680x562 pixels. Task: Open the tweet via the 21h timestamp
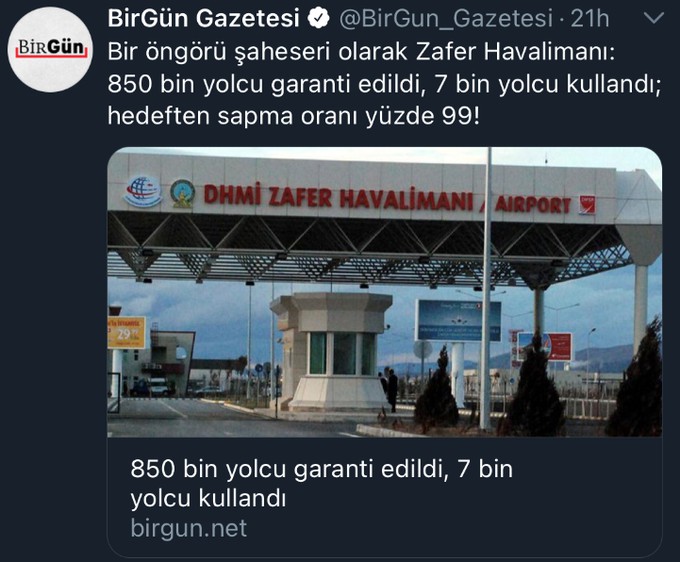click(589, 19)
